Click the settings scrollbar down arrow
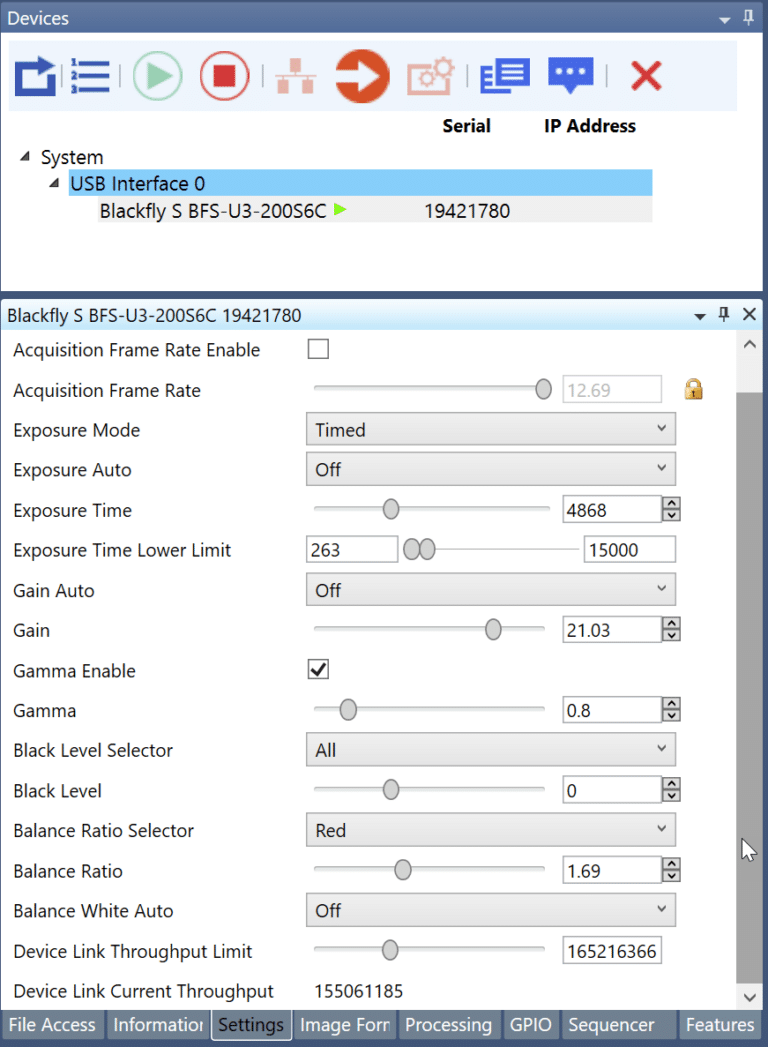This screenshot has width=768, height=1047. click(749, 997)
